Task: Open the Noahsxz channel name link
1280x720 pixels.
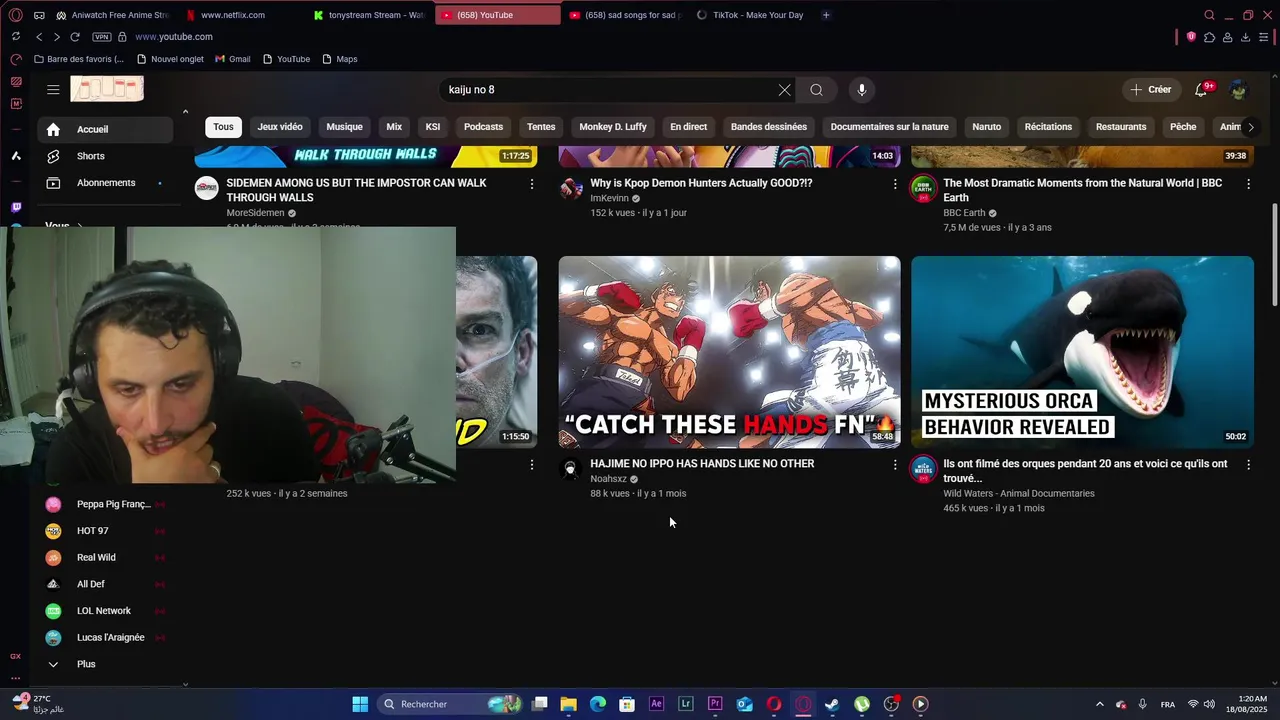Action: click(608, 479)
